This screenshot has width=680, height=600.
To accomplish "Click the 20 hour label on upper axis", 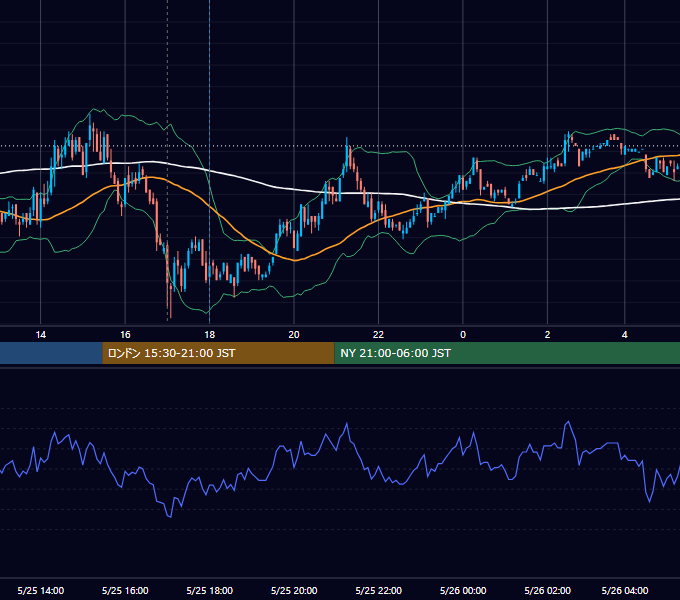I will (x=294, y=335).
